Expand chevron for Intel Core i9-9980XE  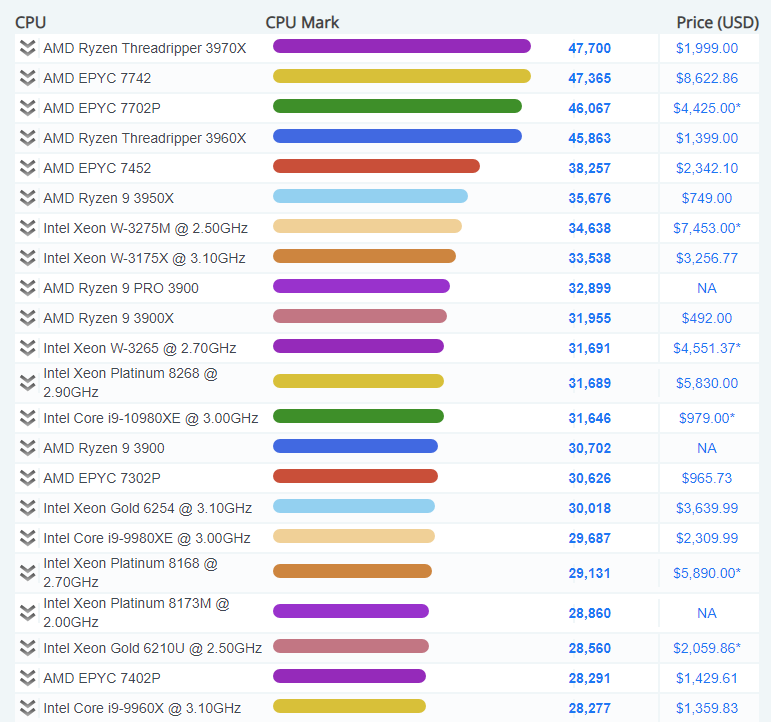28,538
